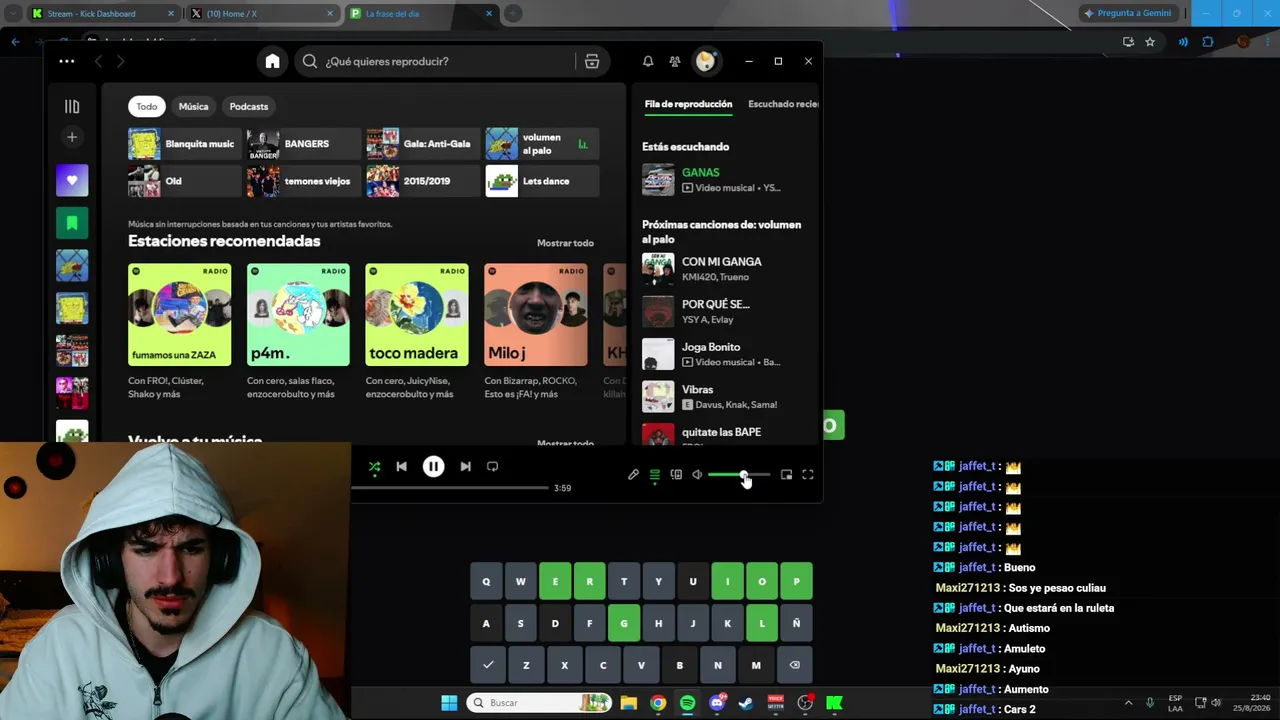Viewport: 1280px width, 720px height.
Task: Open the Spotify profile avatar menu
Action: coord(706,61)
